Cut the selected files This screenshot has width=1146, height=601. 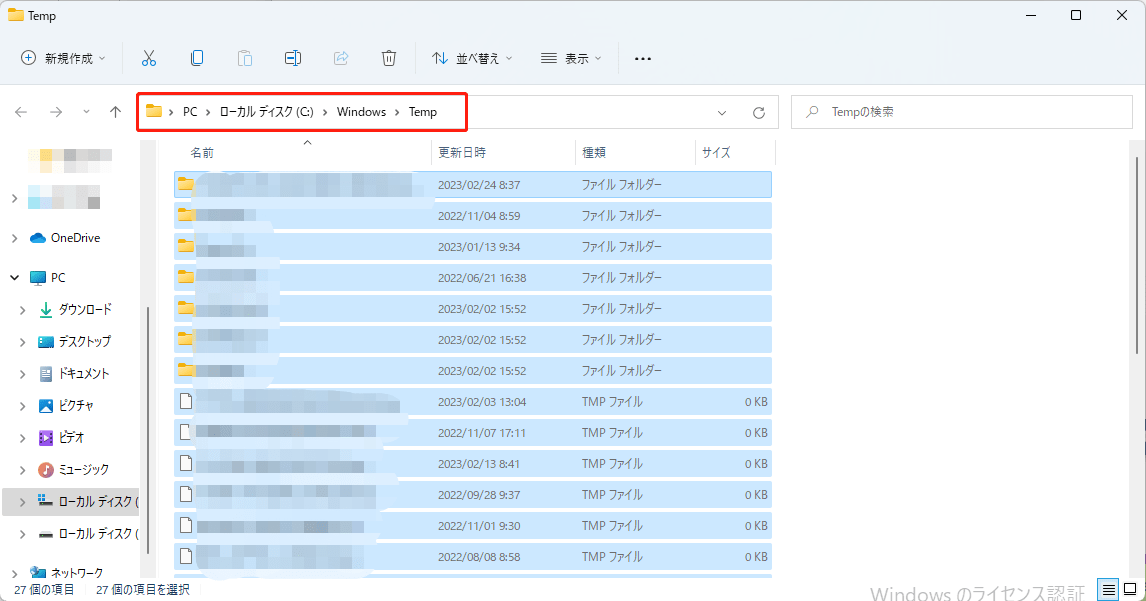tap(149, 57)
